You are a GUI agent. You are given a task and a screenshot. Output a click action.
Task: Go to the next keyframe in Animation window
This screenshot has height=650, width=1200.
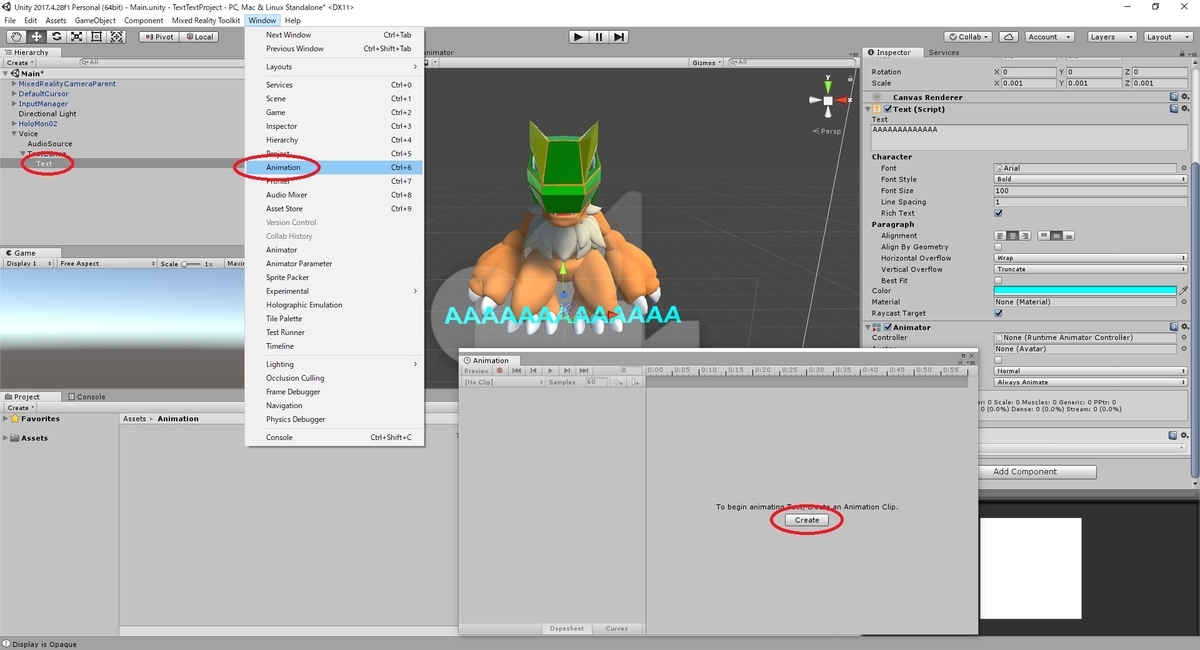[567, 371]
